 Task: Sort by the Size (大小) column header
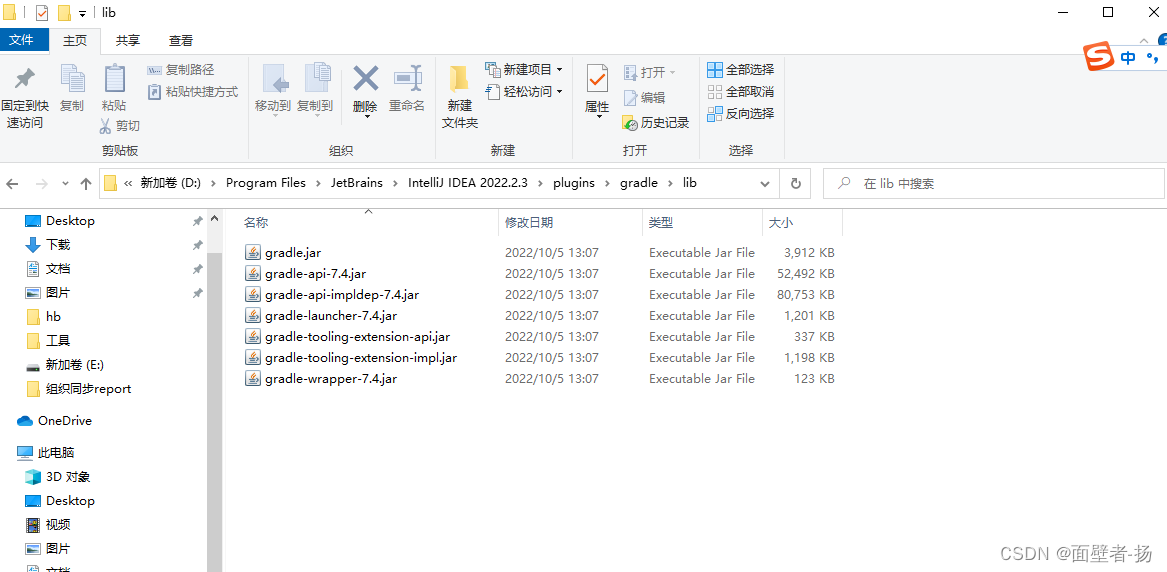click(781, 222)
